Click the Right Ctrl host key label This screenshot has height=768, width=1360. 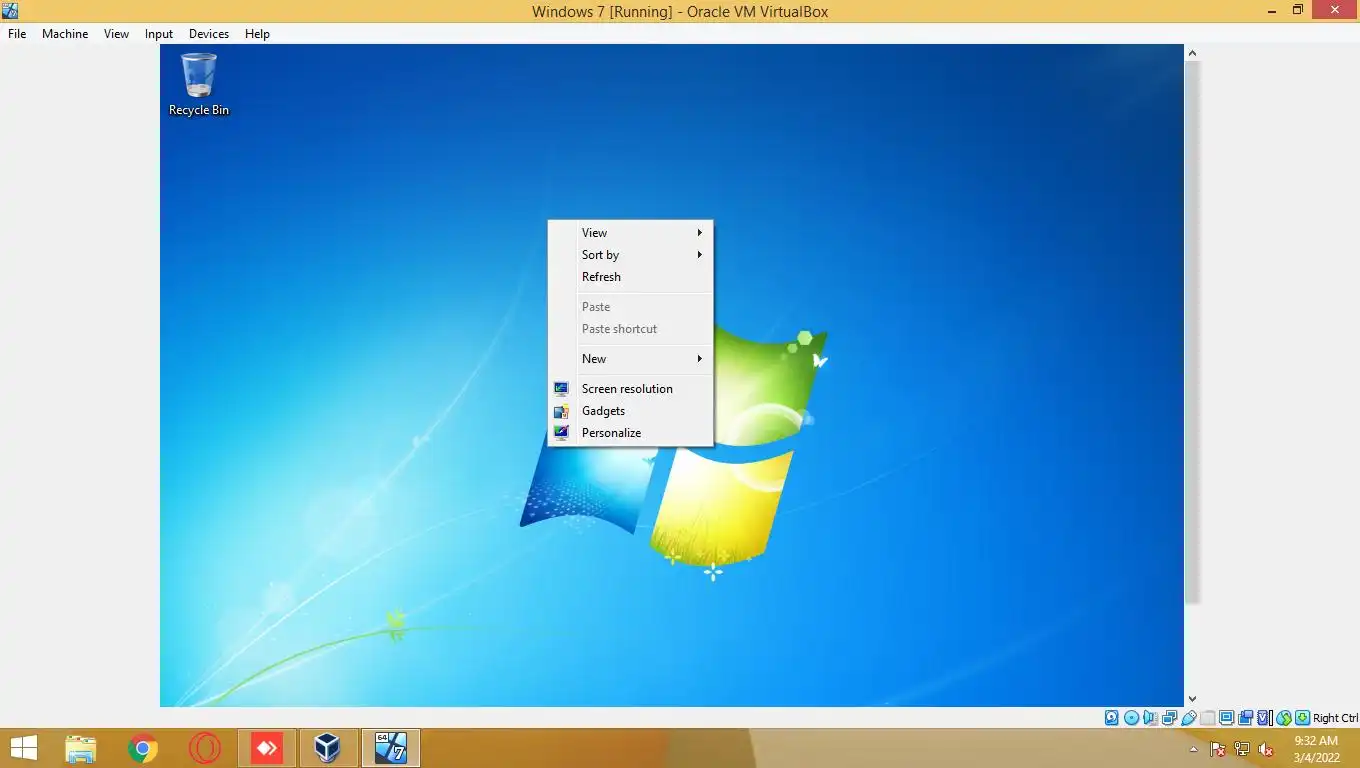[1335, 718]
